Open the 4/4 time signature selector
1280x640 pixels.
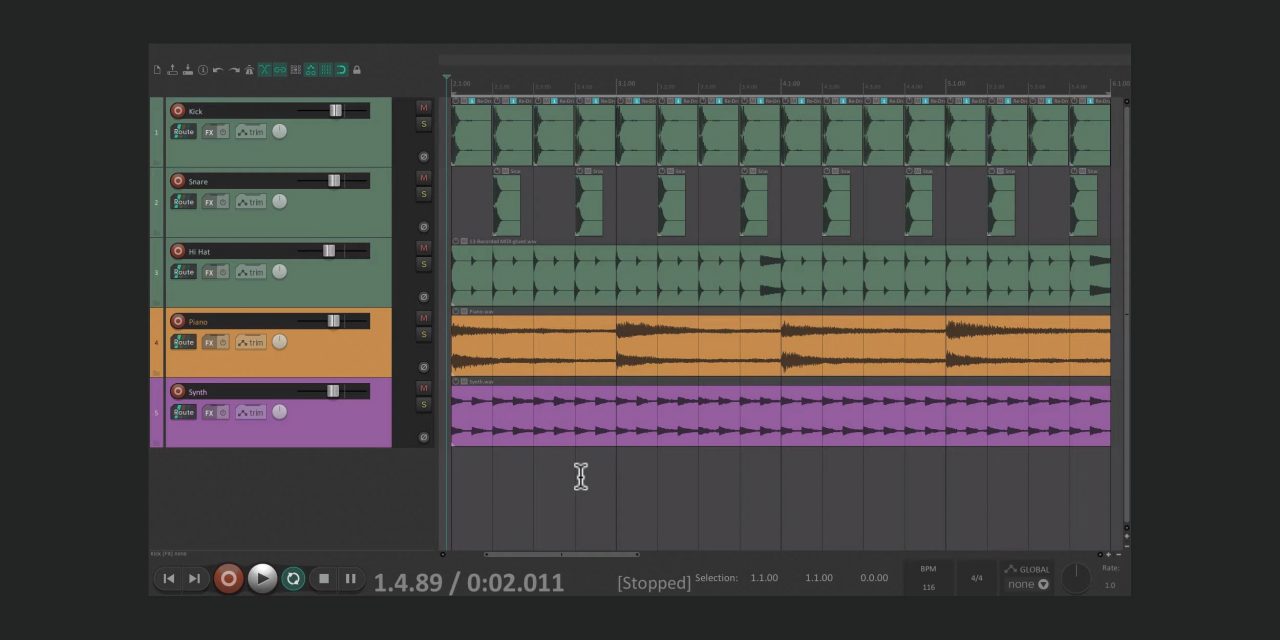click(976, 578)
